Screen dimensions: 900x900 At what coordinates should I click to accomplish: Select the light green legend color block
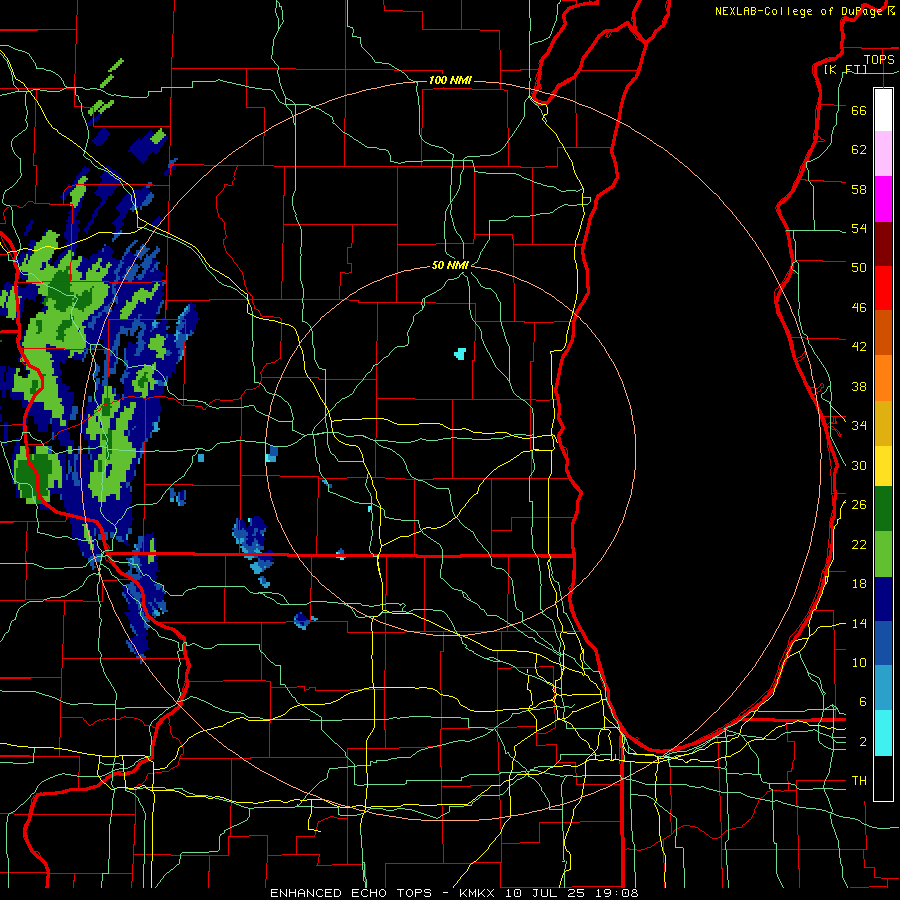[x=883, y=554]
